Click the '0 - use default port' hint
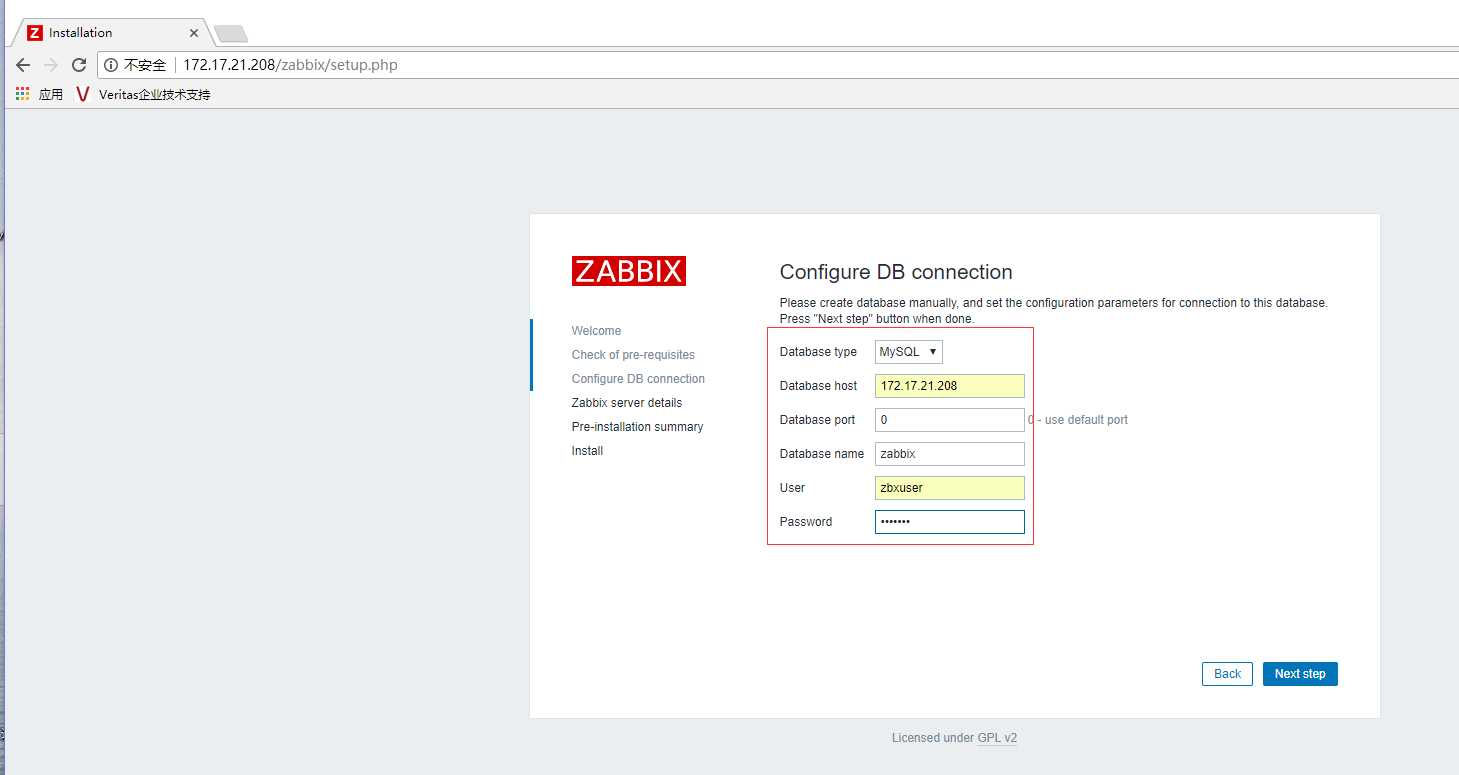 coord(1078,420)
